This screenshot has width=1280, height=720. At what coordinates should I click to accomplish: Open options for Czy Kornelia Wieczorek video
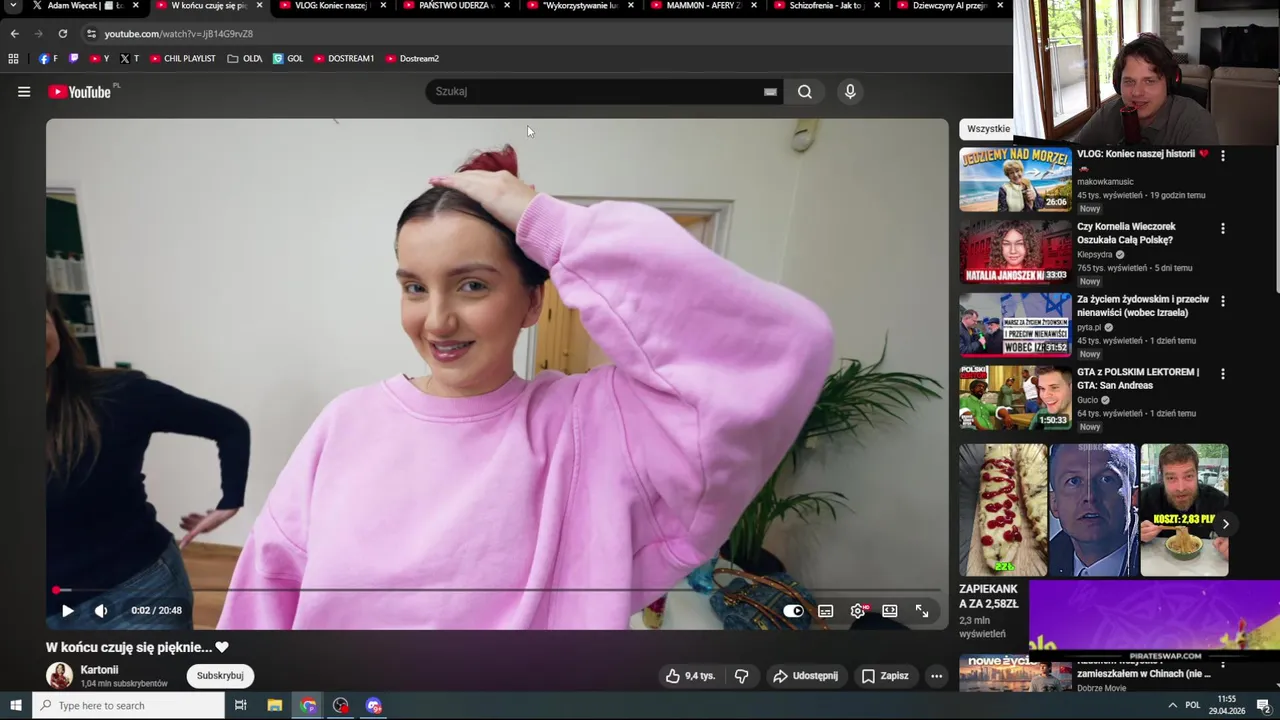point(1222,228)
